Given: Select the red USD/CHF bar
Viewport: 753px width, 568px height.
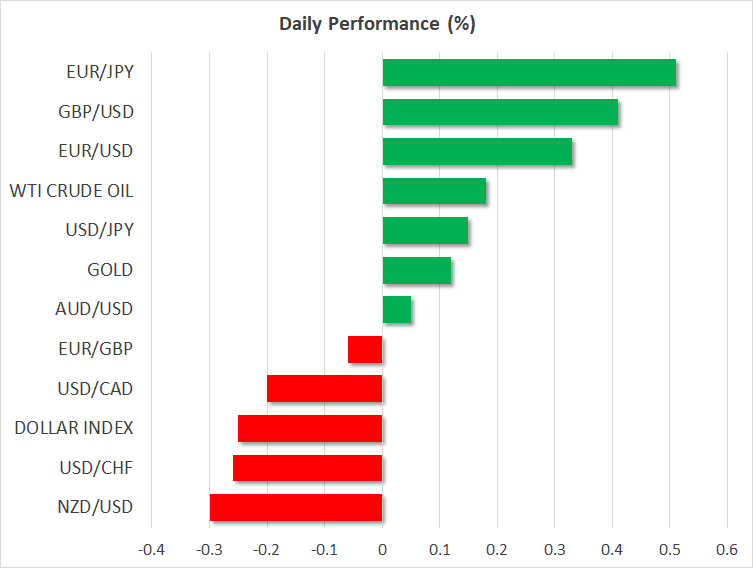Looking at the screenshot, I should (307, 467).
